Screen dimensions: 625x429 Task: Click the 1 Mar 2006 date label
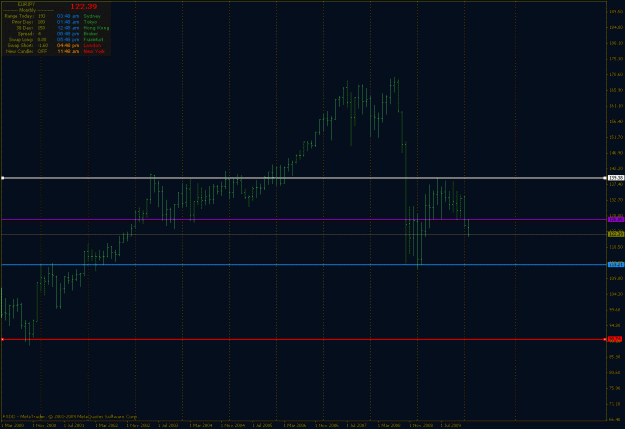tap(295, 425)
